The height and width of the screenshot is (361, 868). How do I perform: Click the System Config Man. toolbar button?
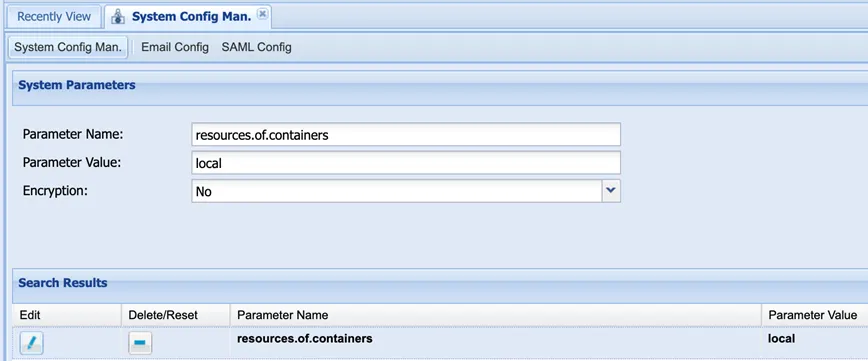pos(68,47)
